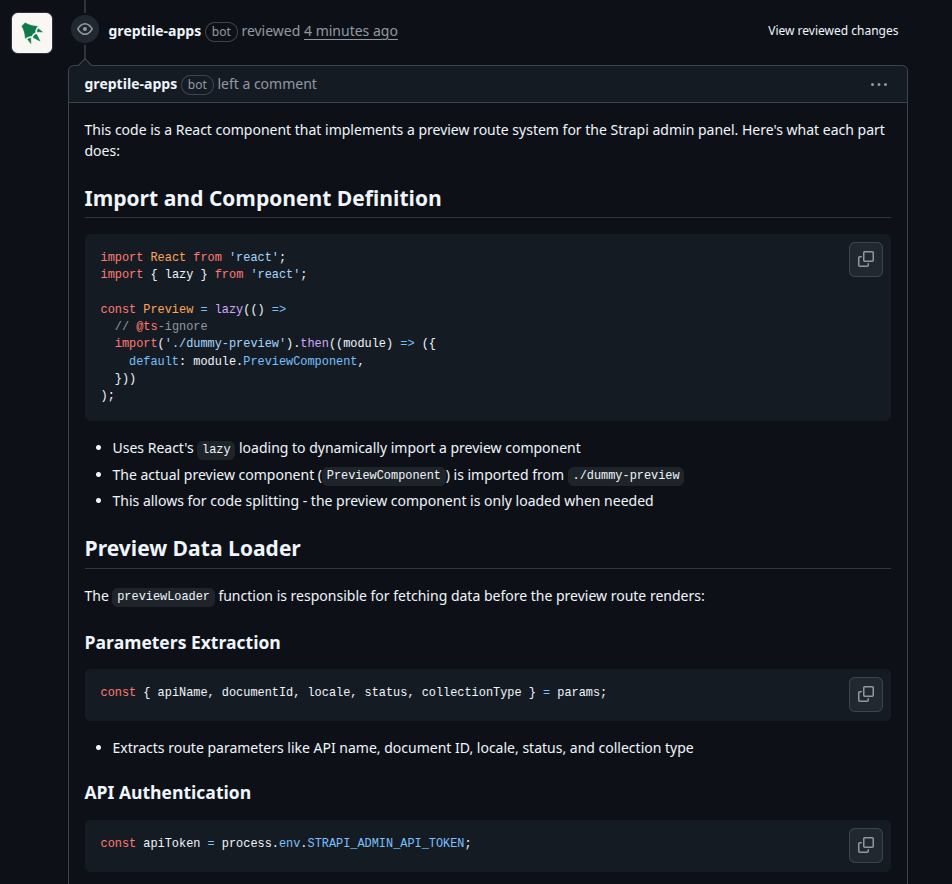This screenshot has height=884, width=952.
Task: Click the bot badge next to greptile-apps reviewer
Action: [220, 31]
